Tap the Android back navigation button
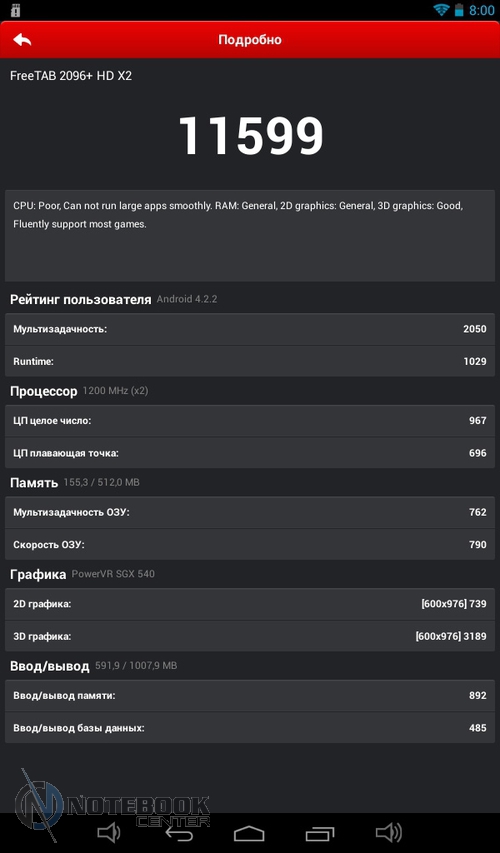 point(179,833)
